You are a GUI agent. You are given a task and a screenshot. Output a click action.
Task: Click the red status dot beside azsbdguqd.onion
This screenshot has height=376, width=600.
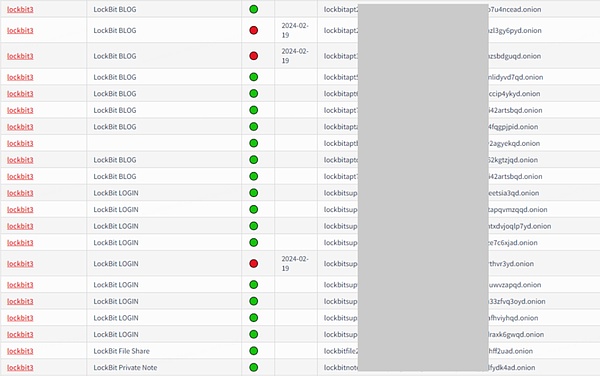pos(253,56)
